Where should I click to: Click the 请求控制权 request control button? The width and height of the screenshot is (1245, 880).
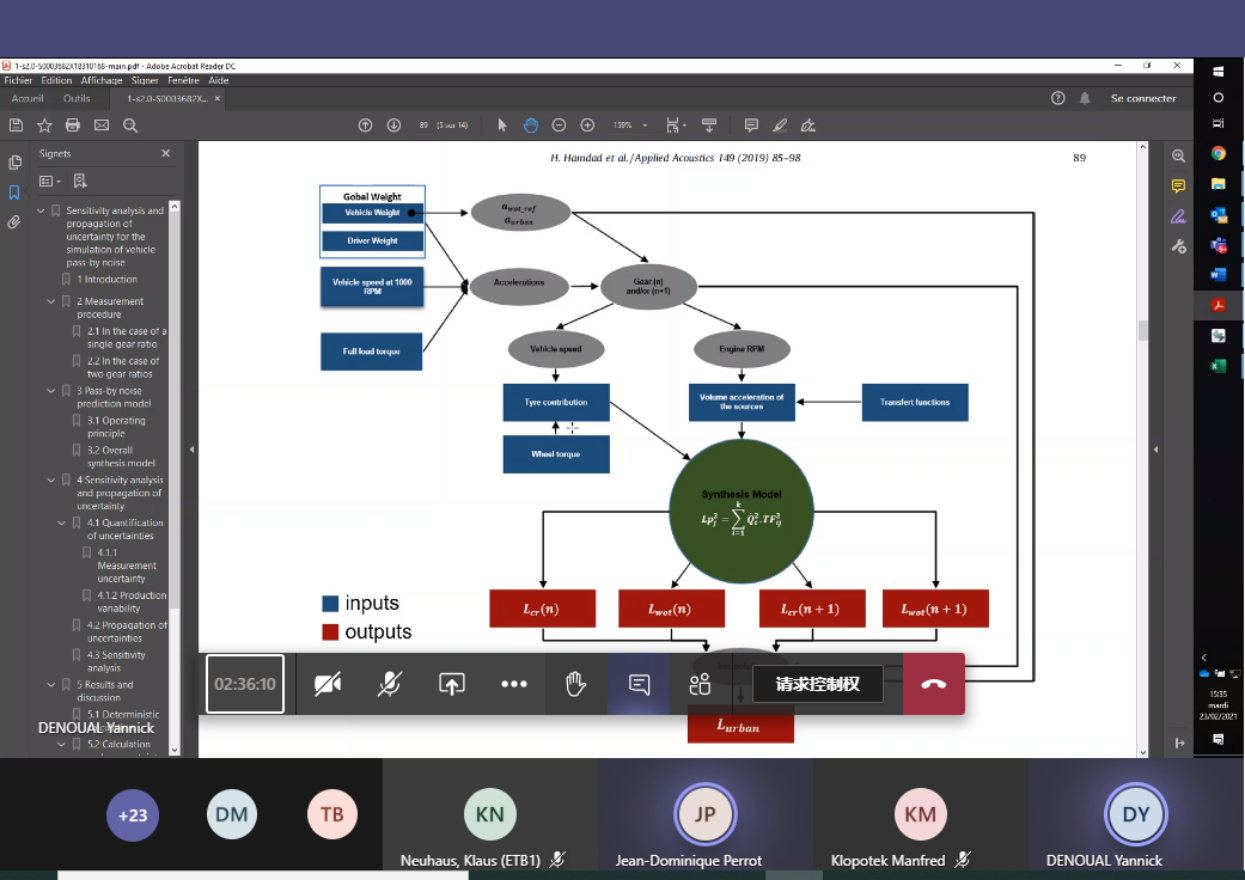coord(817,684)
